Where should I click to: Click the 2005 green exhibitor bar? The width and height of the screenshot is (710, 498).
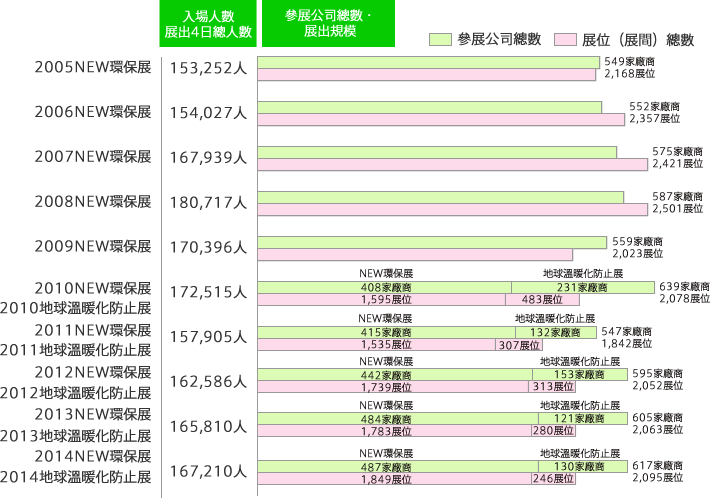[x=428, y=62]
